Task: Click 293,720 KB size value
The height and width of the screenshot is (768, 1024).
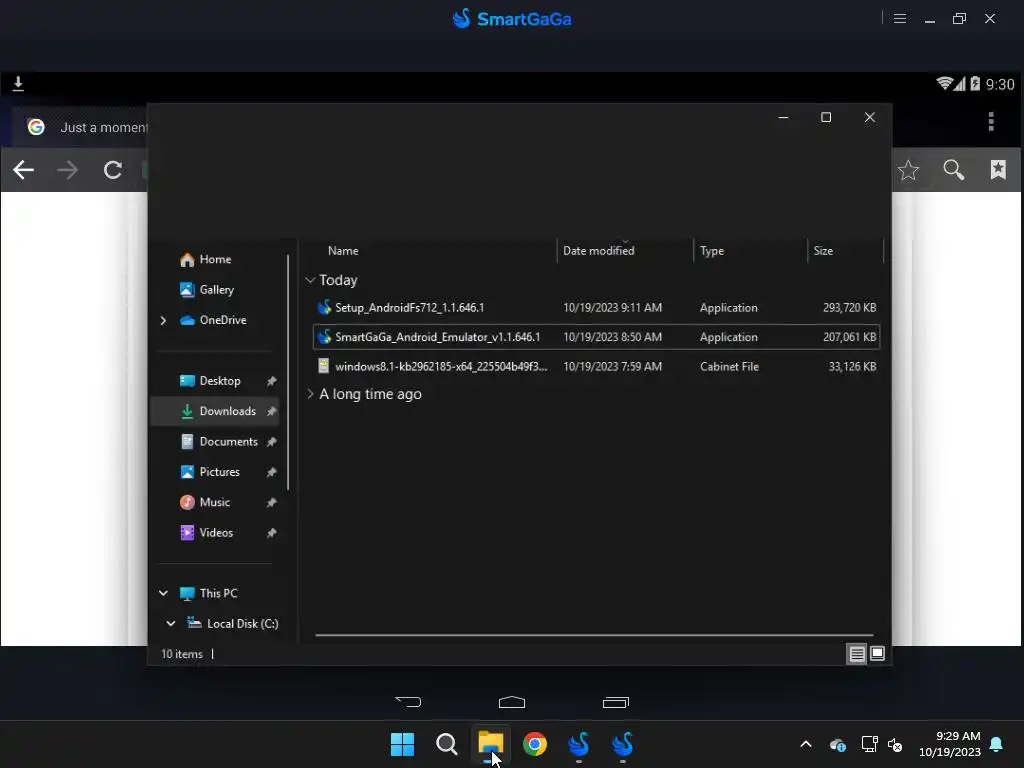Action: click(x=849, y=308)
